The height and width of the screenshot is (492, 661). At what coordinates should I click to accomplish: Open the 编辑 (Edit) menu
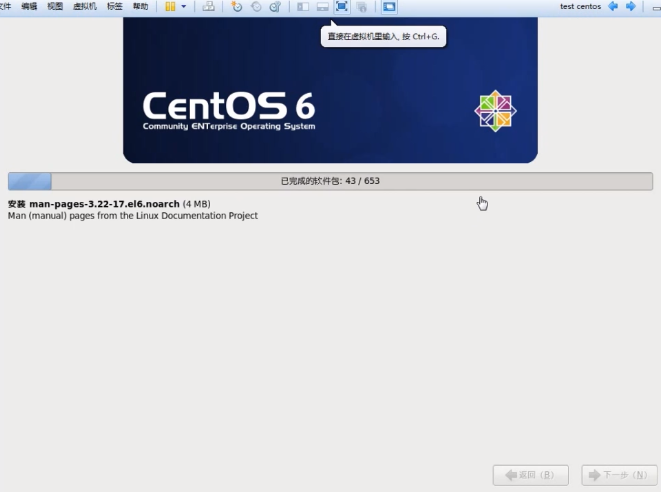[29, 6]
